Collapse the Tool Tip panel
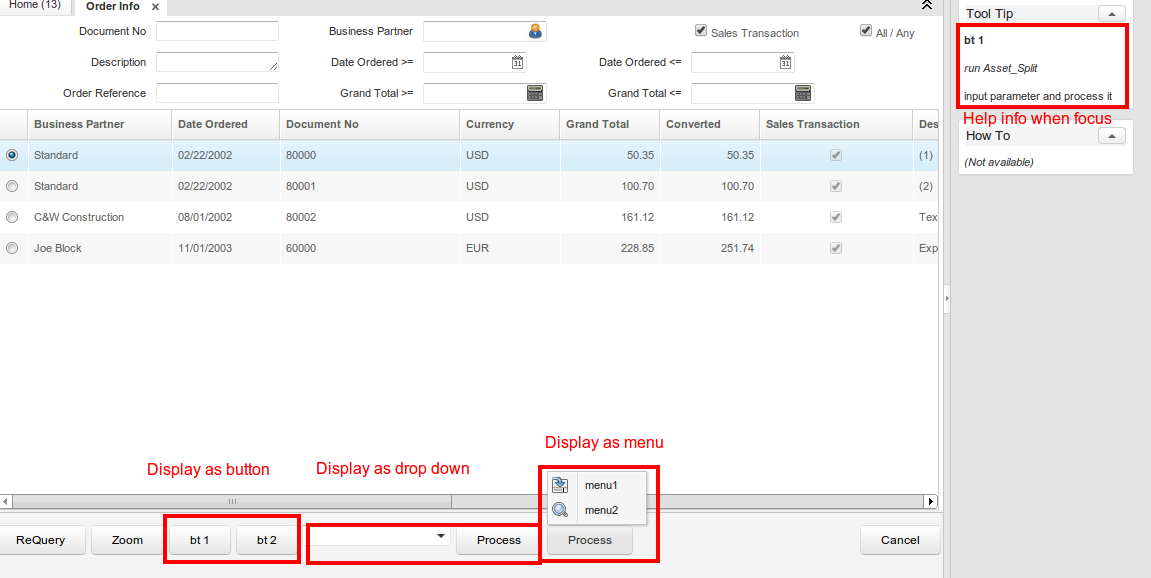The width and height of the screenshot is (1151, 578). click(x=1110, y=13)
